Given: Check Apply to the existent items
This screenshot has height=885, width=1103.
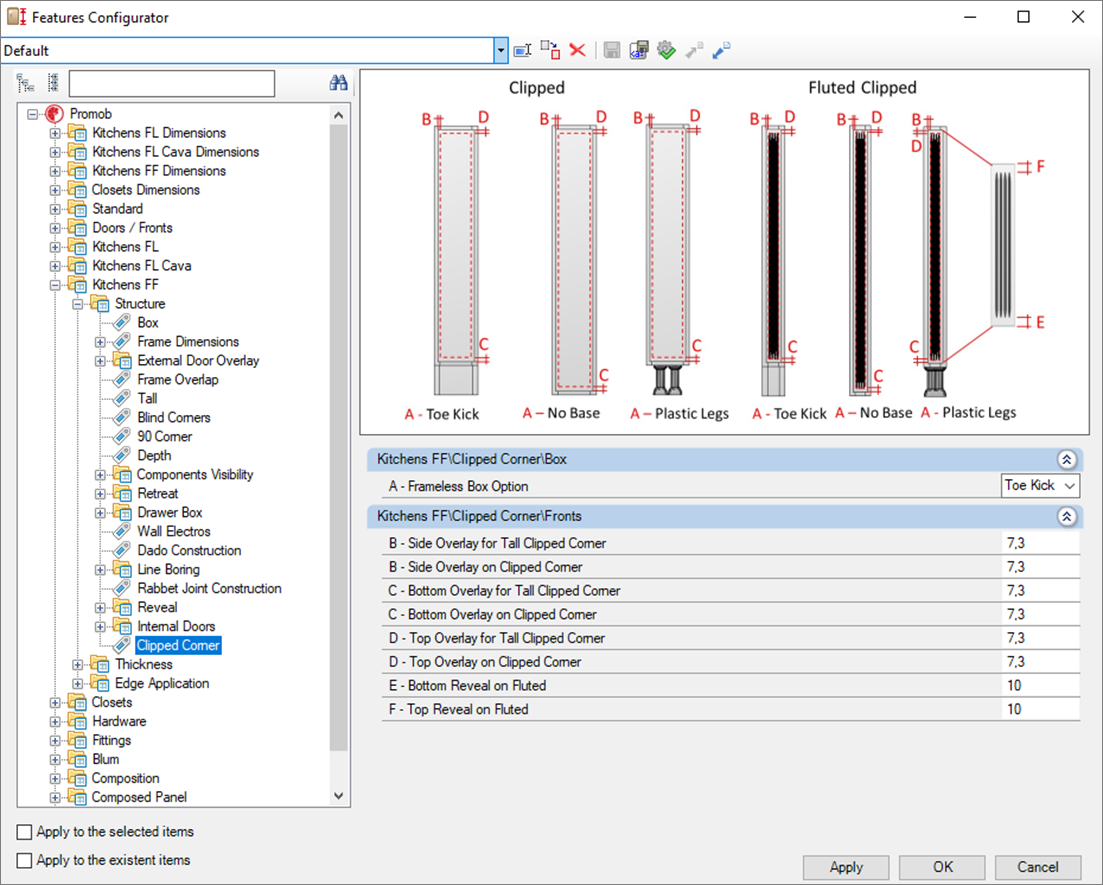Looking at the screenshot, I should click(x=24, y=860).
